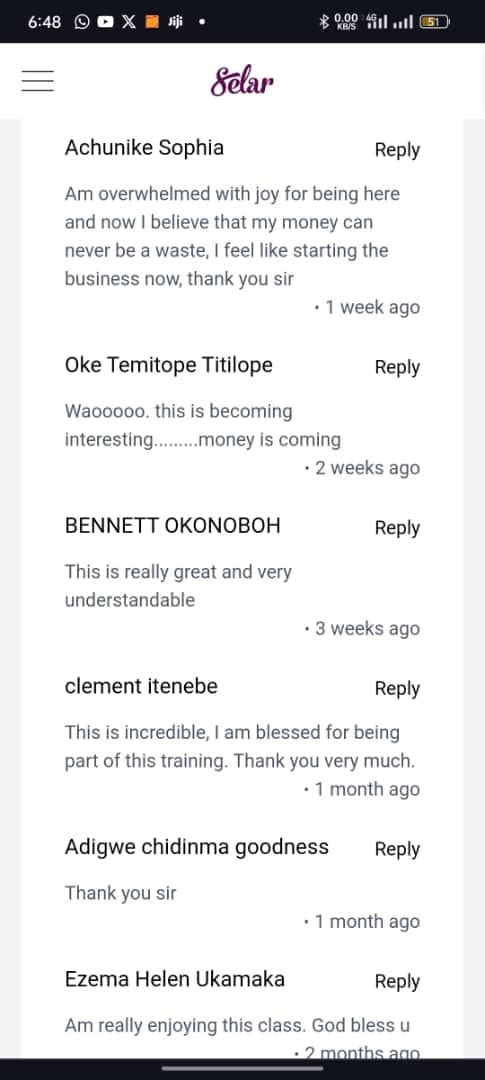Reply to clement itenebe's comment
This screenshot has width=485, height=1080.
click(397, 688)
